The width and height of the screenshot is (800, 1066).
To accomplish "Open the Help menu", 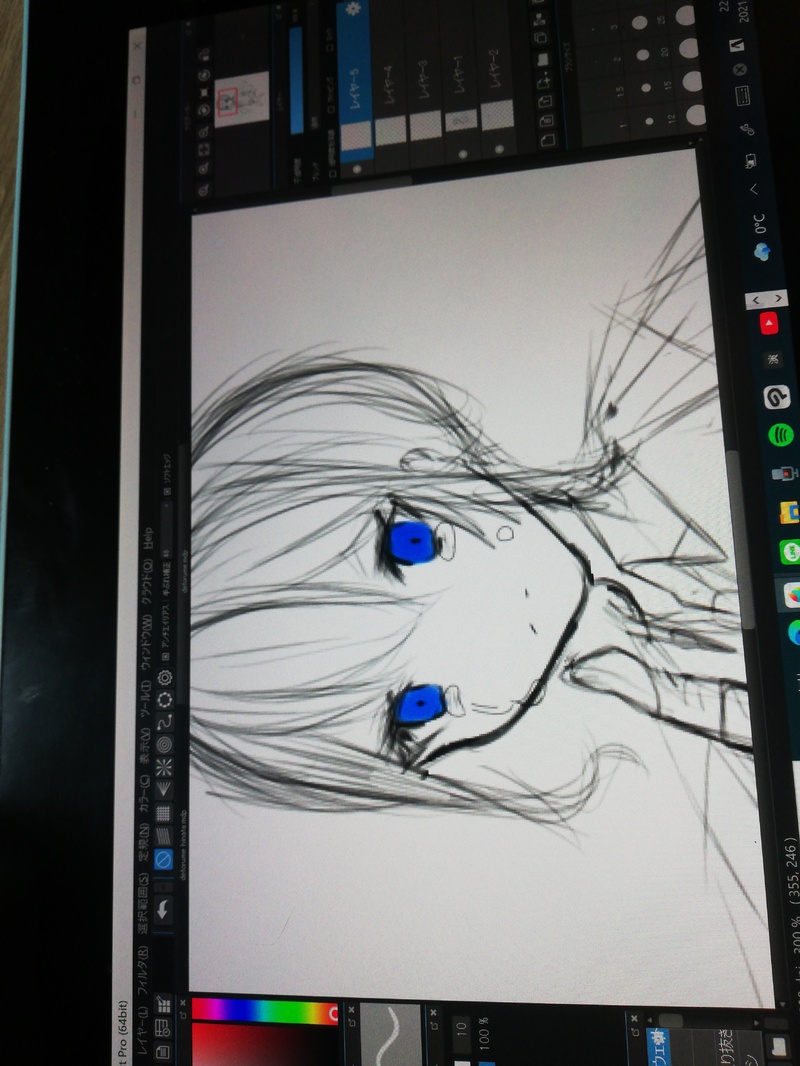I will tap(148, 539).
